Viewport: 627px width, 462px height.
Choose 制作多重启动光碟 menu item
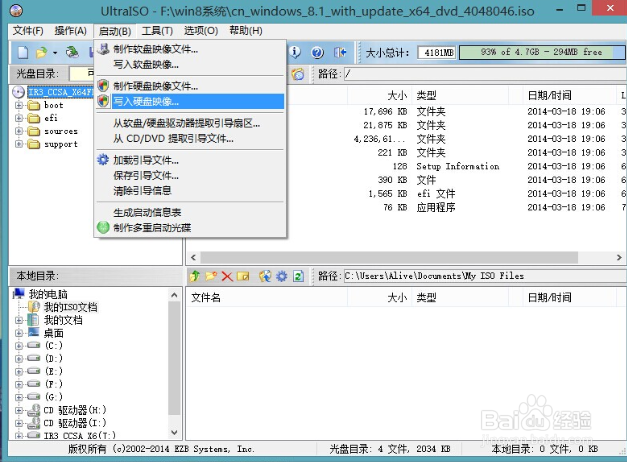(190, 228)
